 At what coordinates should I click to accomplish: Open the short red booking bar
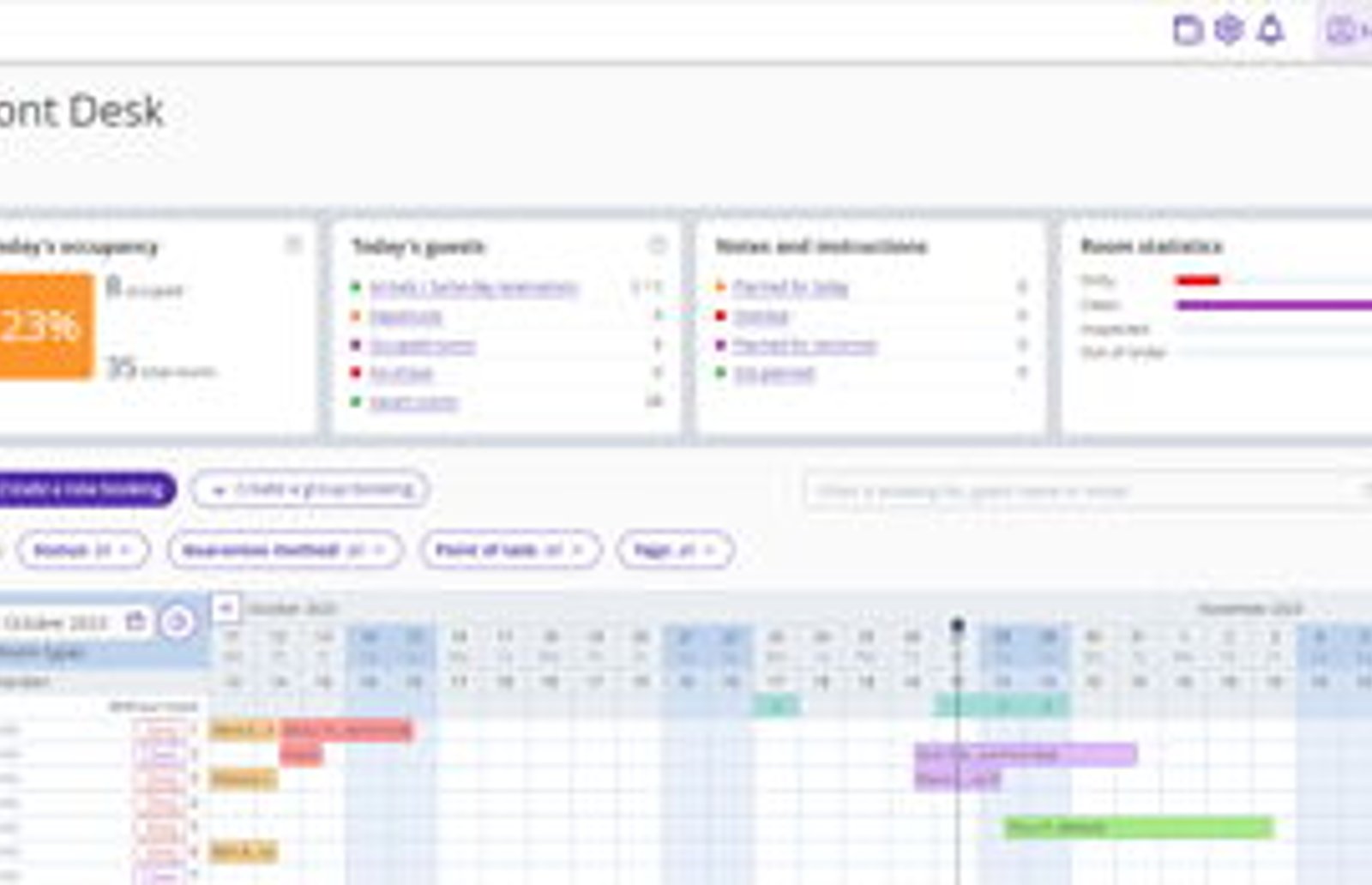click(302, 755)
